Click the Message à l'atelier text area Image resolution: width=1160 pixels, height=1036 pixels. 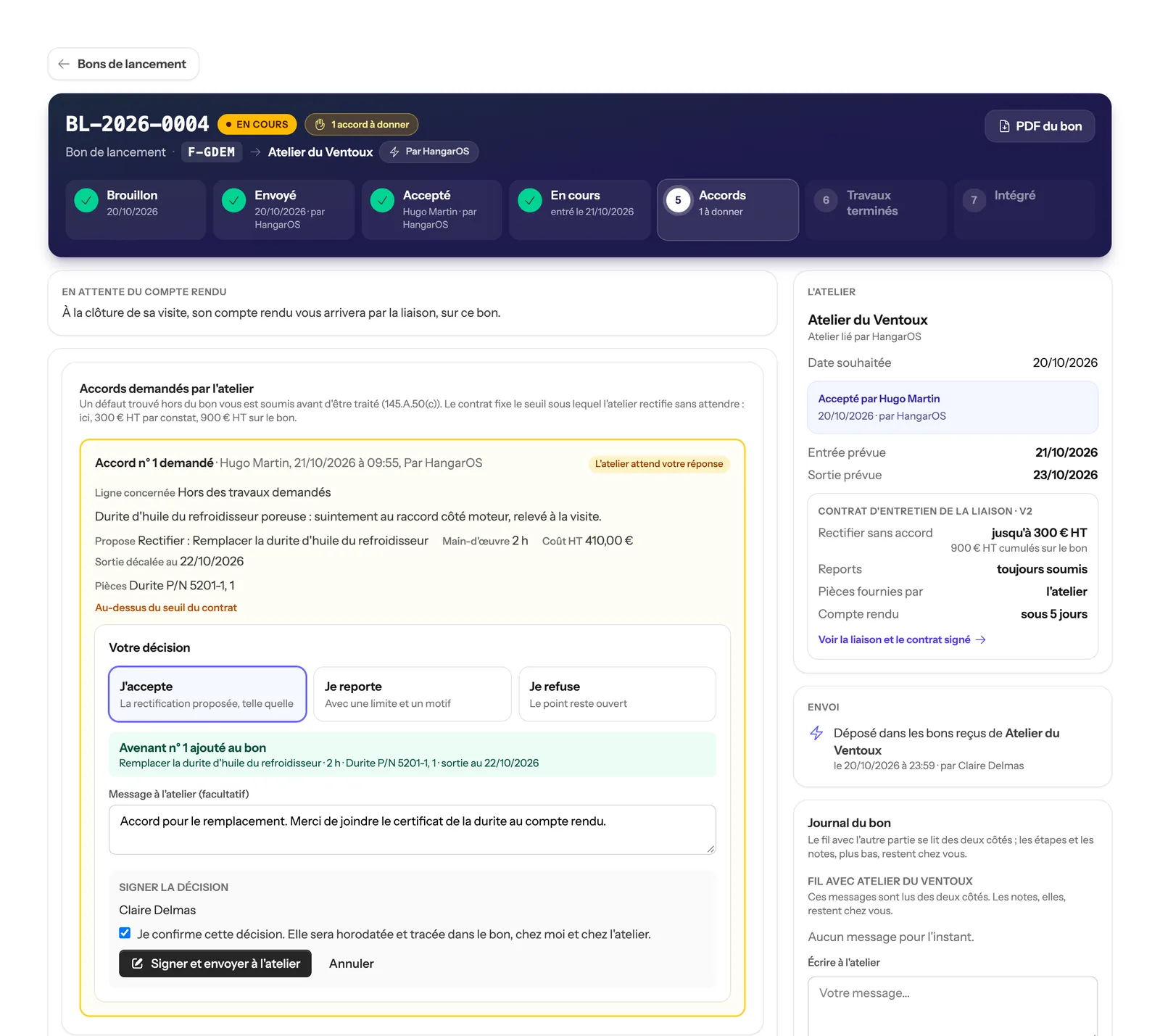click(x=413, y=829)
